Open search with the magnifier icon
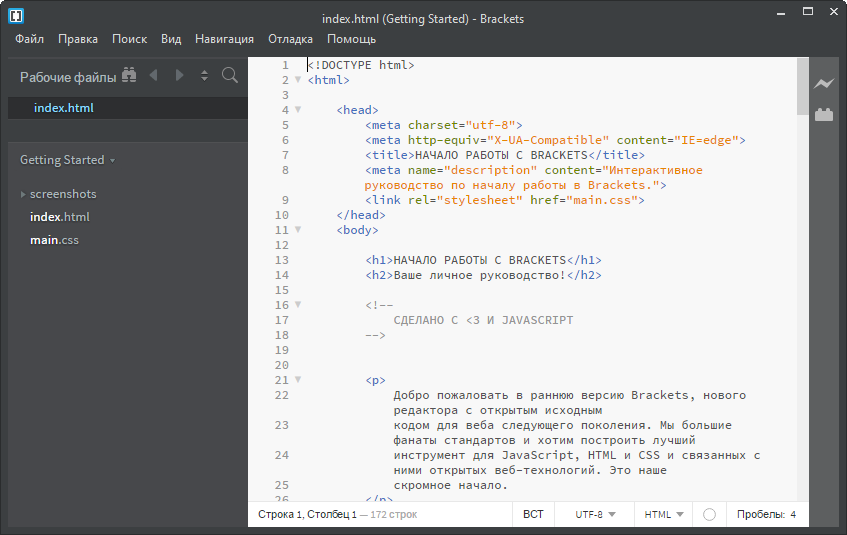This screenshot has height=535, width=847. (230, 75)
